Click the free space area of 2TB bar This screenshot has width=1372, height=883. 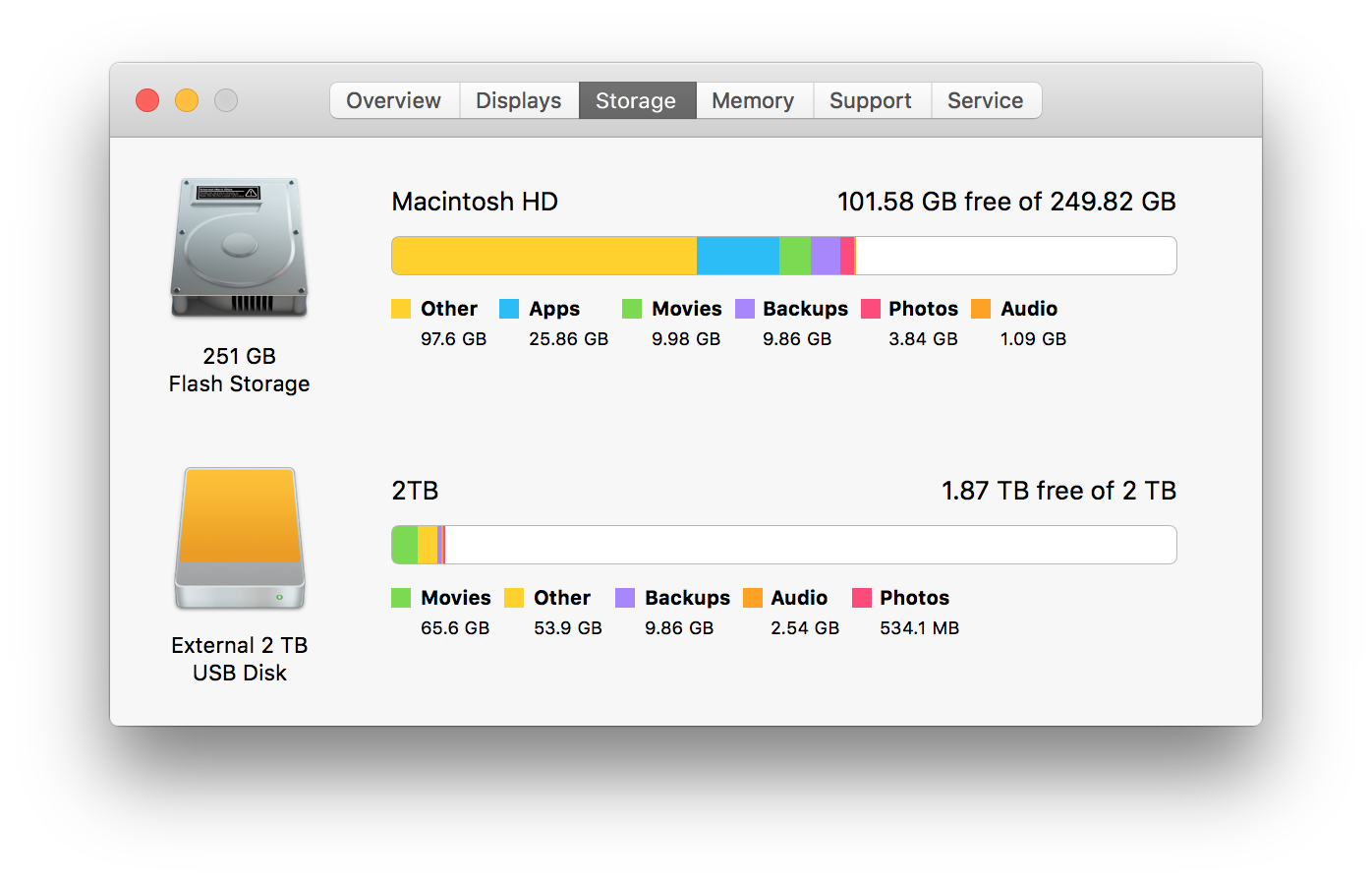pos(811,545)
